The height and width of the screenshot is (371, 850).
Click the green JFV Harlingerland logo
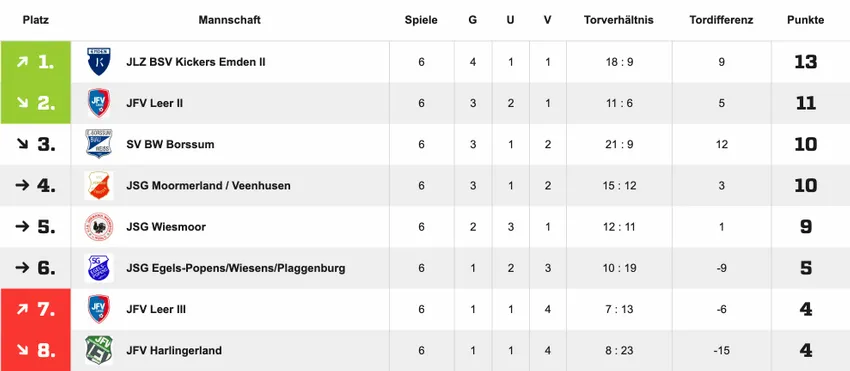pos(99,350)
